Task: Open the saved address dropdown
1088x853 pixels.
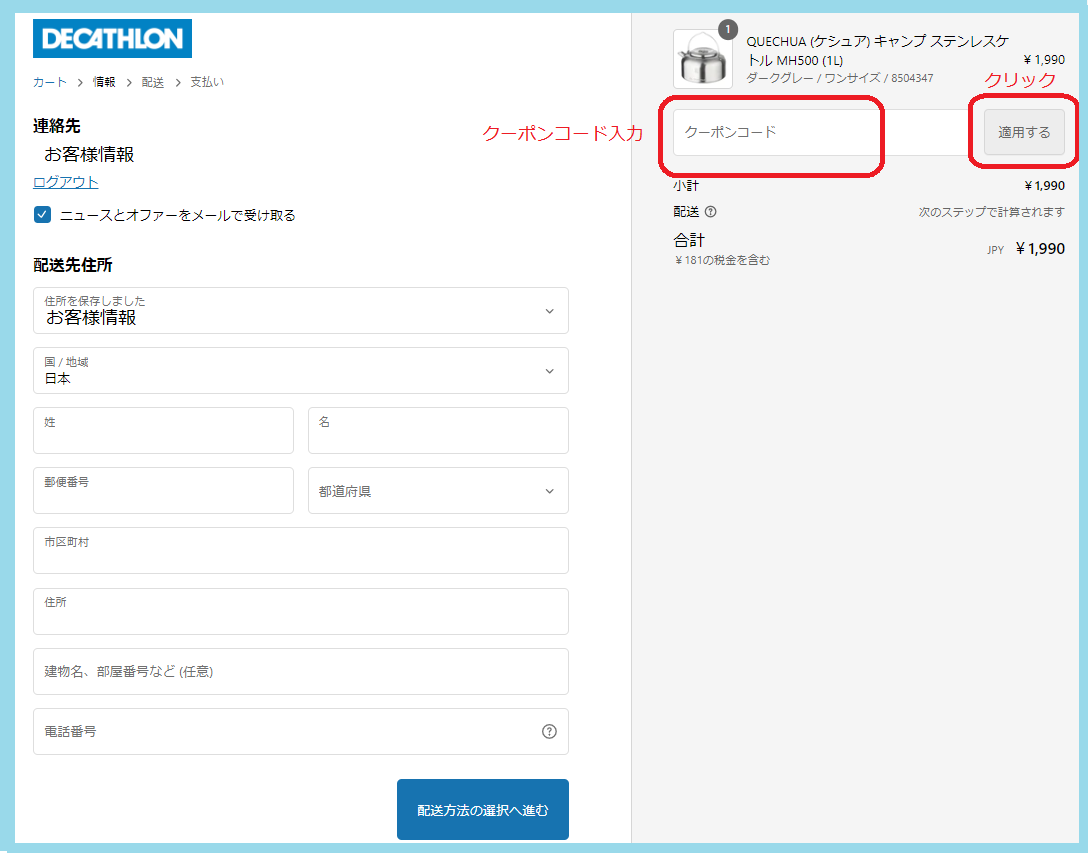Action: tap(300, 310)
